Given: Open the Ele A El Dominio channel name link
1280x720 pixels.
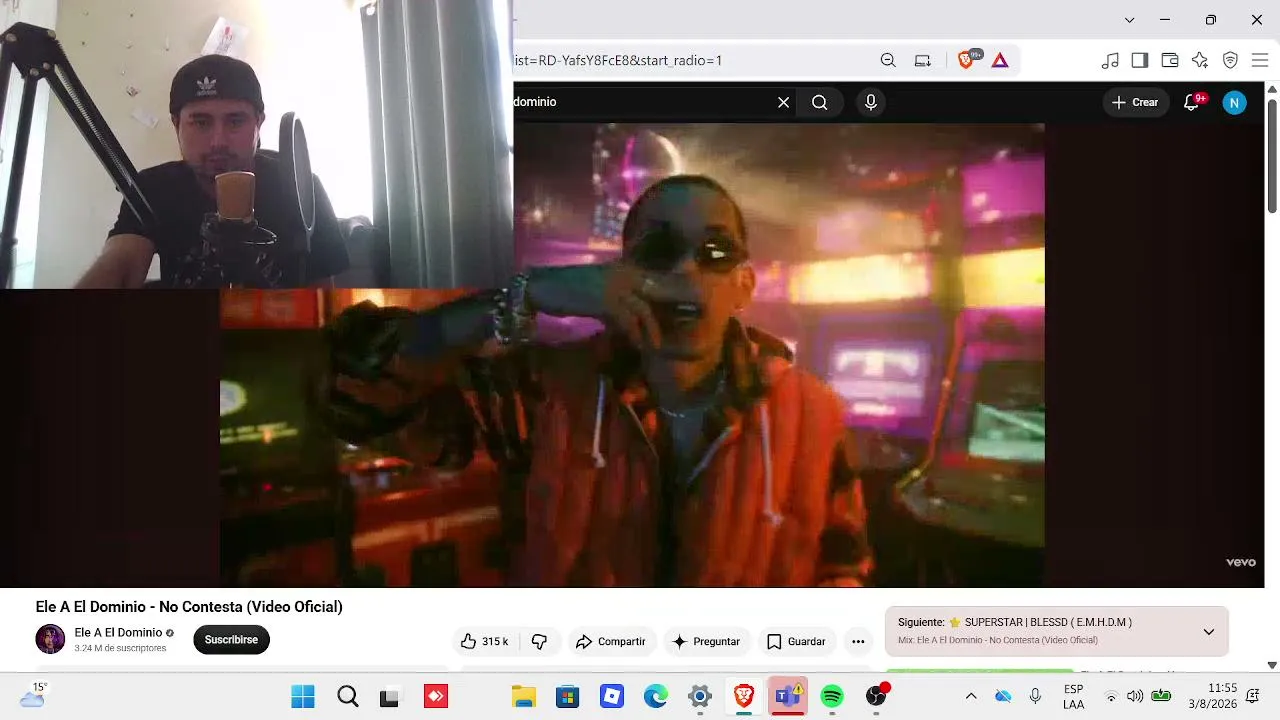Looking at the screenshot, I should pos(118,632).
